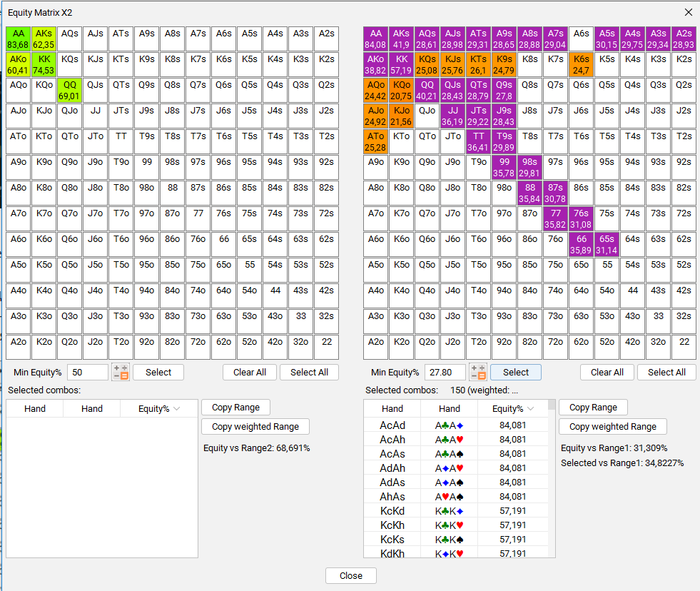700x591 pixels.
Task: Click the right hand list scrollbar thumb
Action: click(552, 405)
